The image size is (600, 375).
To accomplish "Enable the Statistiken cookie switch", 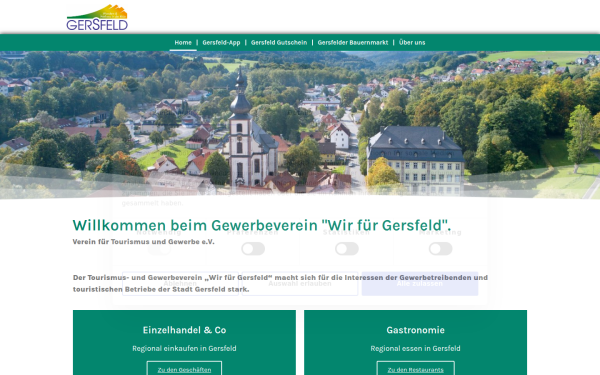I will click(x=347, y=249).
